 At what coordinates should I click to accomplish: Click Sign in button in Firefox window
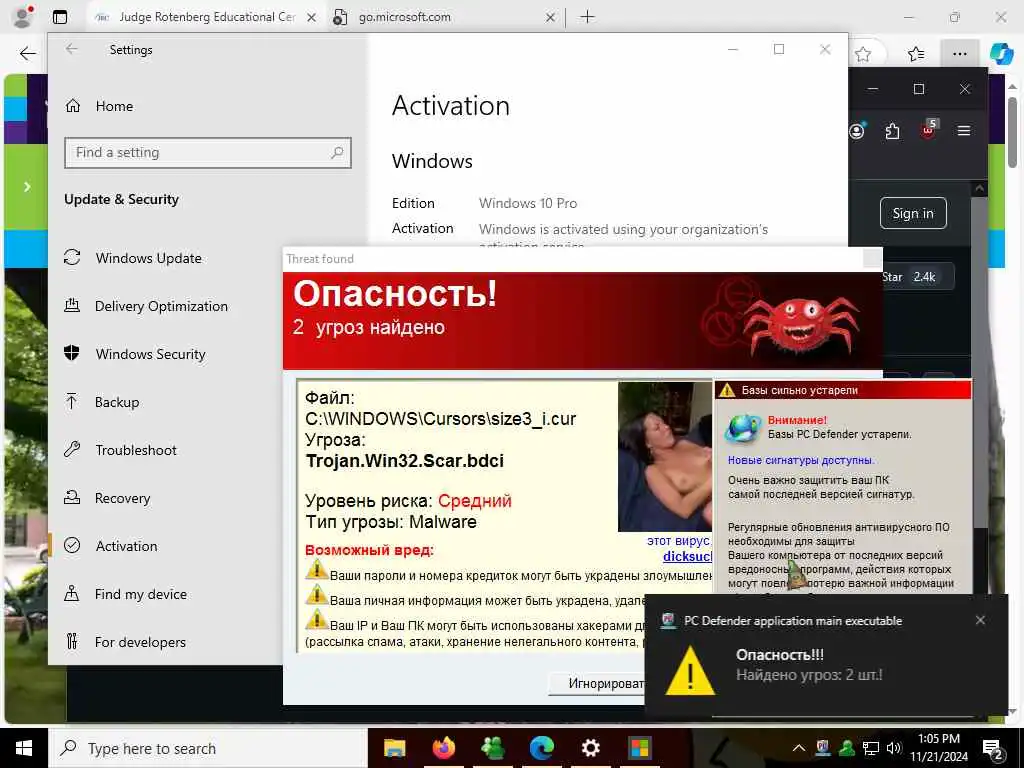(913, 213)
